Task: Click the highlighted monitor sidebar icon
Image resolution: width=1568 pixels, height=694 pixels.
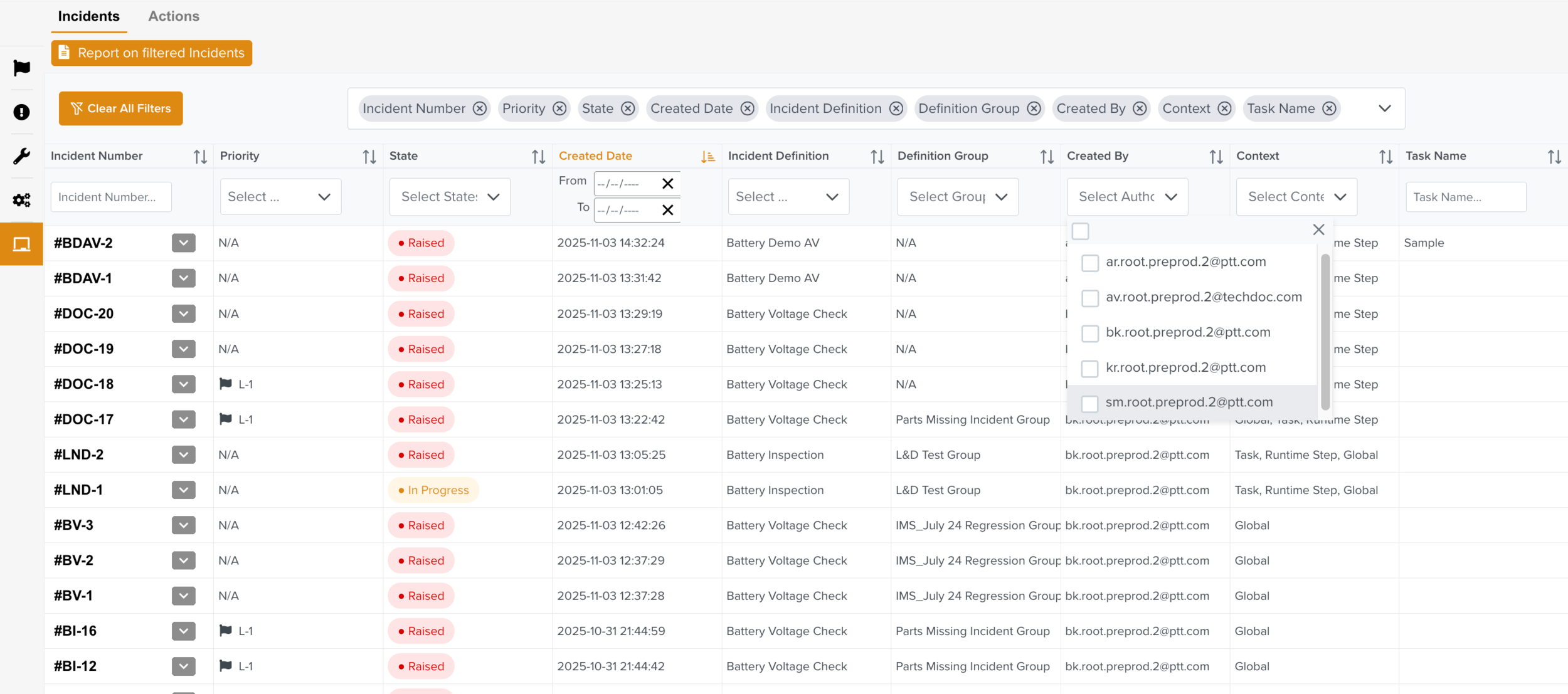Action: coord(21,244)
